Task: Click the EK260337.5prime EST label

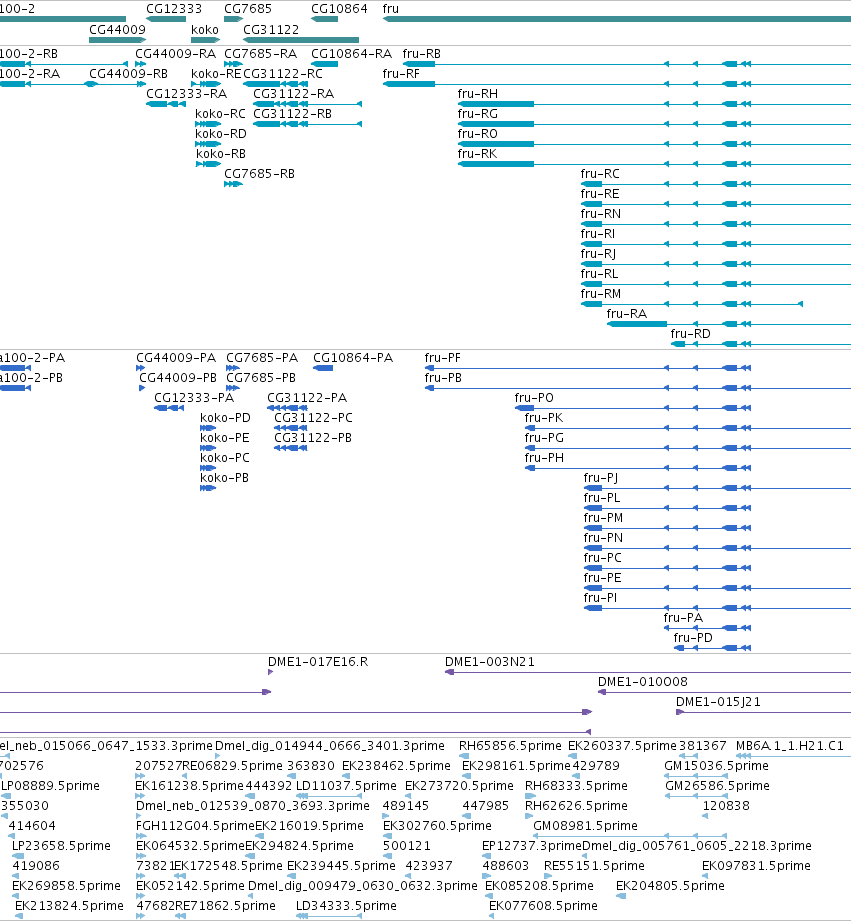Action: [623, 746]
